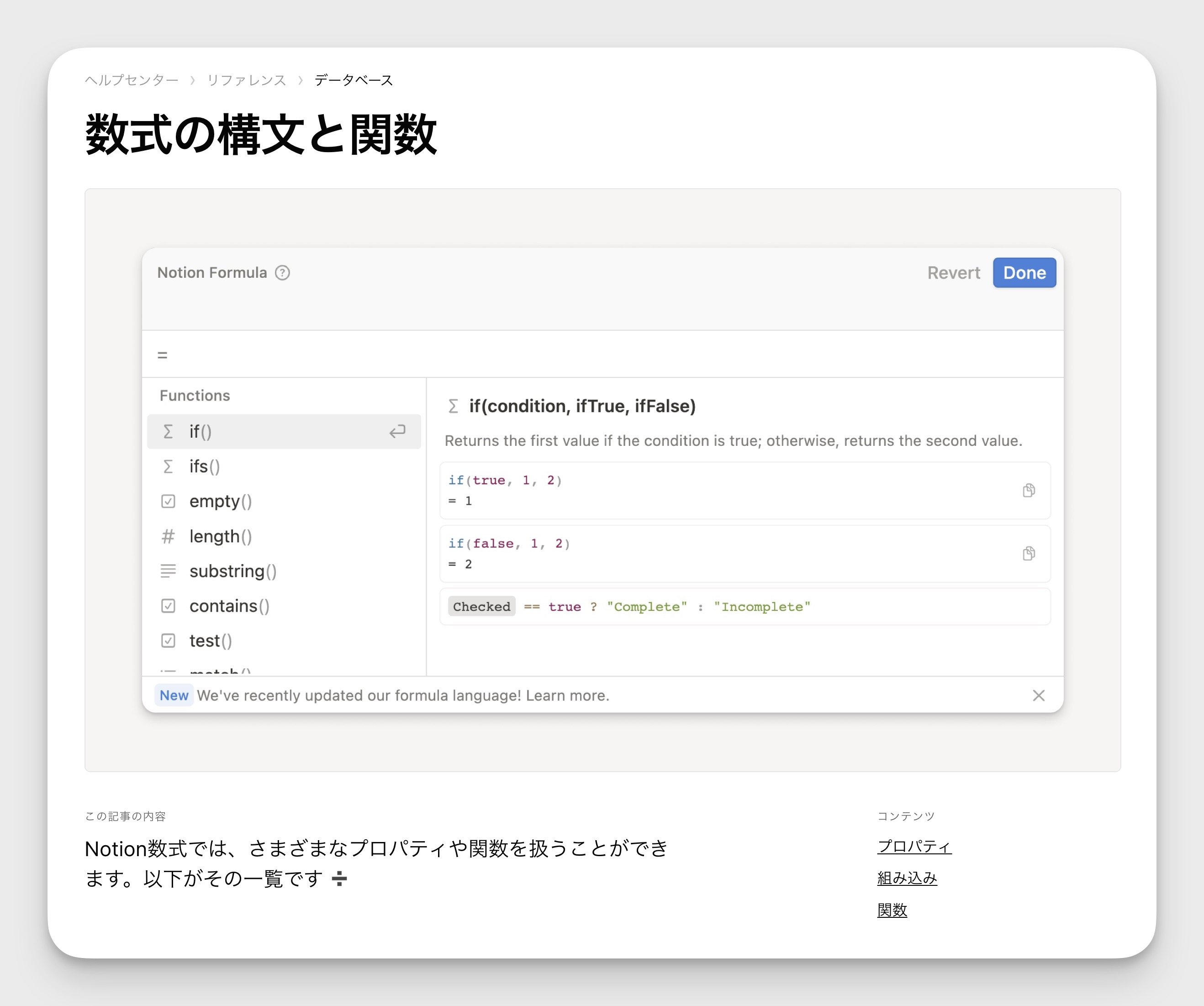Select the substring() function
This screenshot has width=1204, height=1006.
pyautogui.click(x=284, y=571)
